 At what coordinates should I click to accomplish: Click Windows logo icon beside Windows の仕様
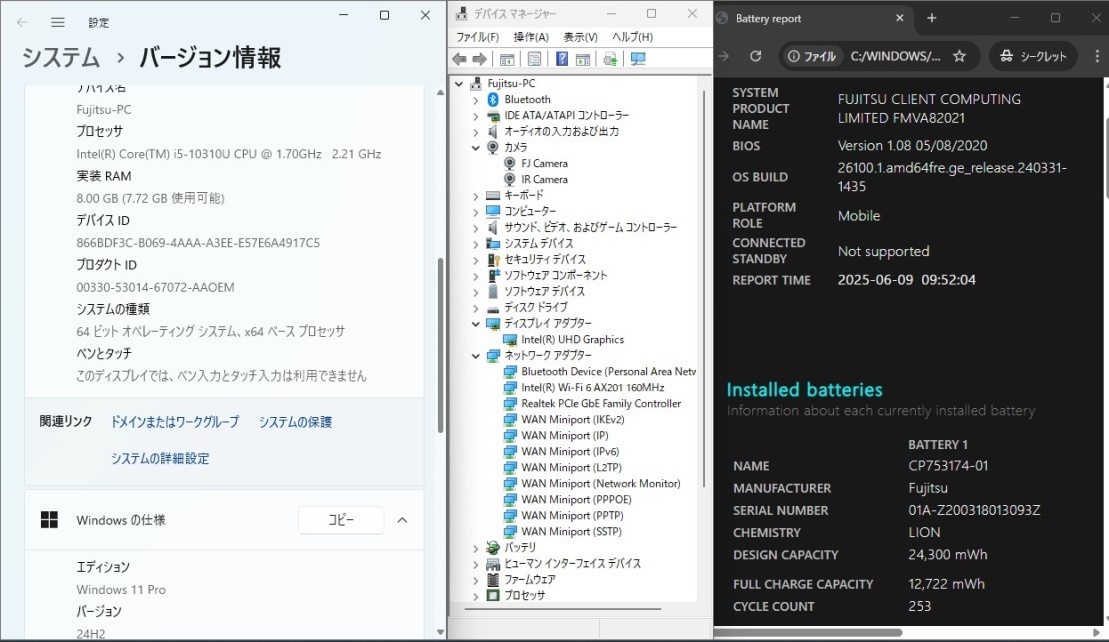50,520
